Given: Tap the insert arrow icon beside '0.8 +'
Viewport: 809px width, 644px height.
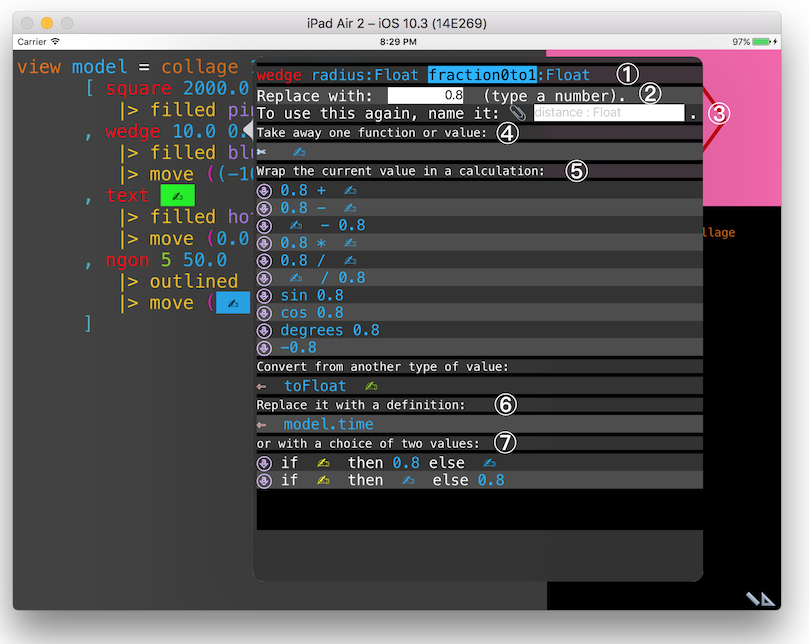Looking at the screenshot, I should (x=264, y=191).
